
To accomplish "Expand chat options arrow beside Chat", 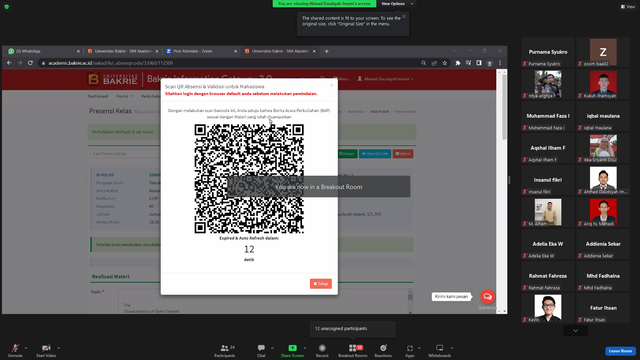I will click(272, 348).
